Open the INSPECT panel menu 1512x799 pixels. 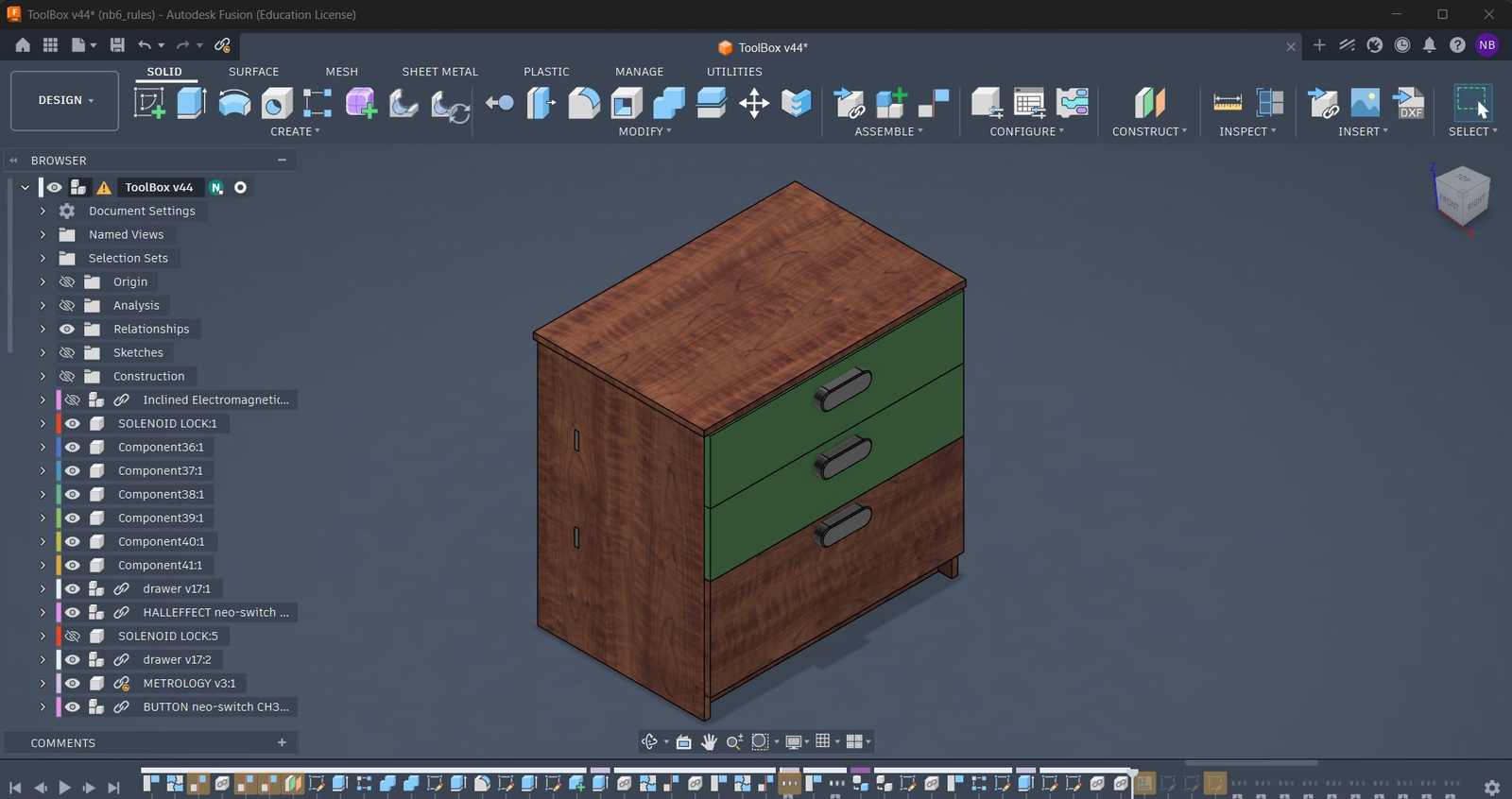click(1247, 131)
